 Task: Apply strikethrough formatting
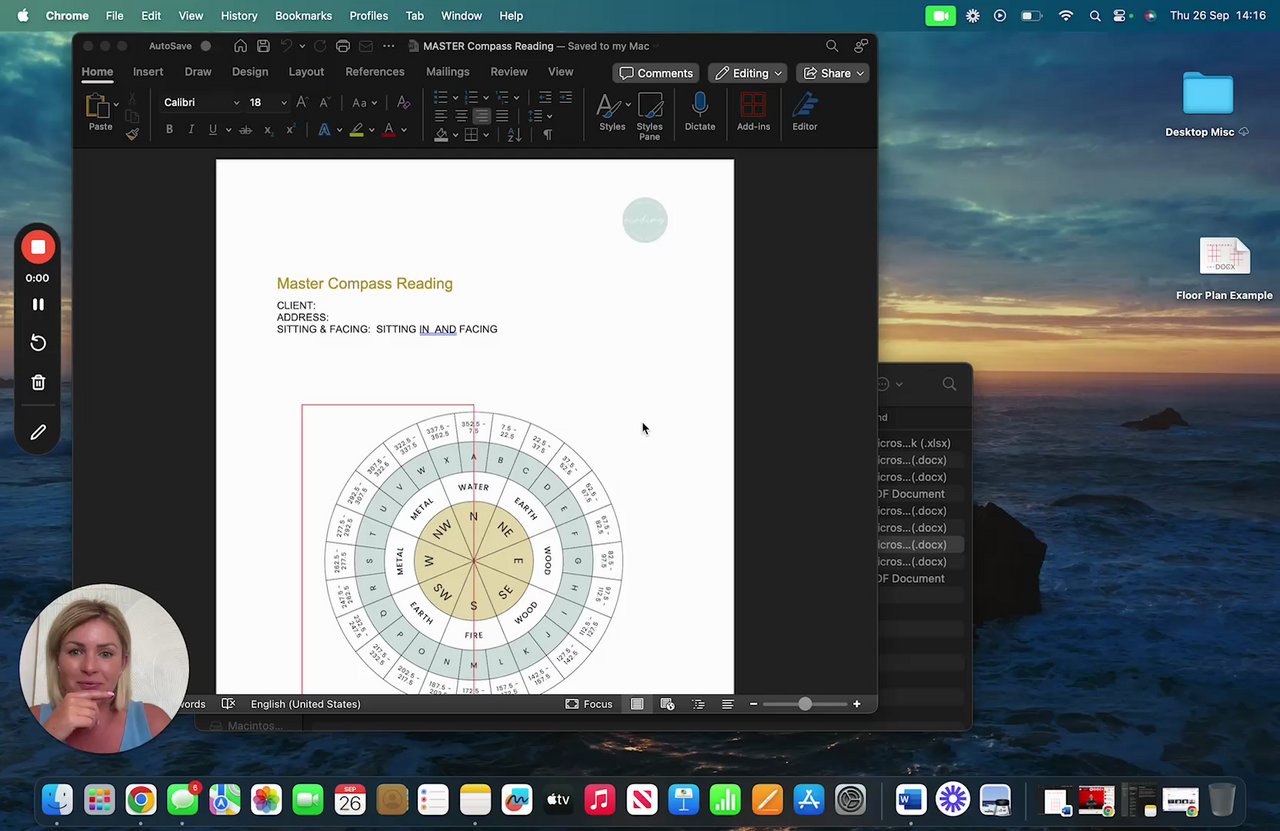(246, 130)
